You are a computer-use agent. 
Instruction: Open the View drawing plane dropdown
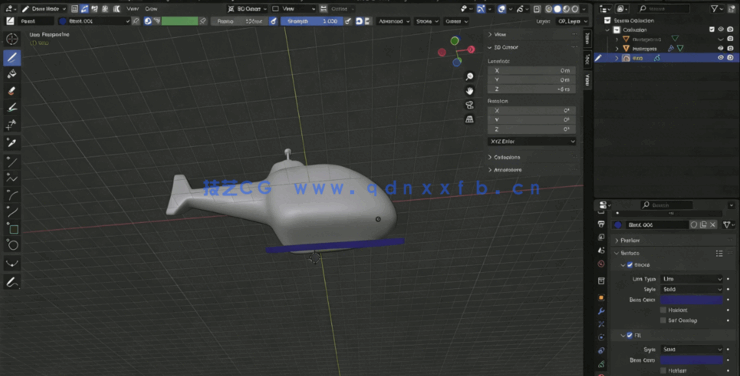[293, 8]
